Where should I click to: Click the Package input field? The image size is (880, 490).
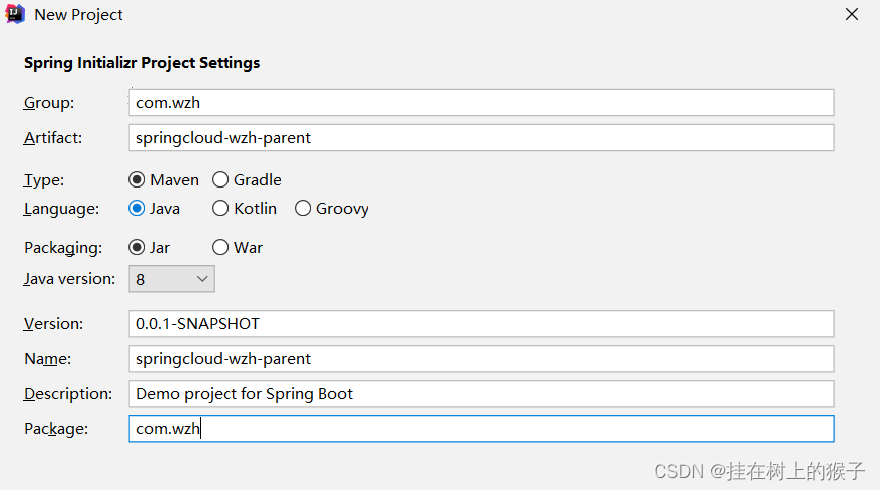click(x=481, y=429)
